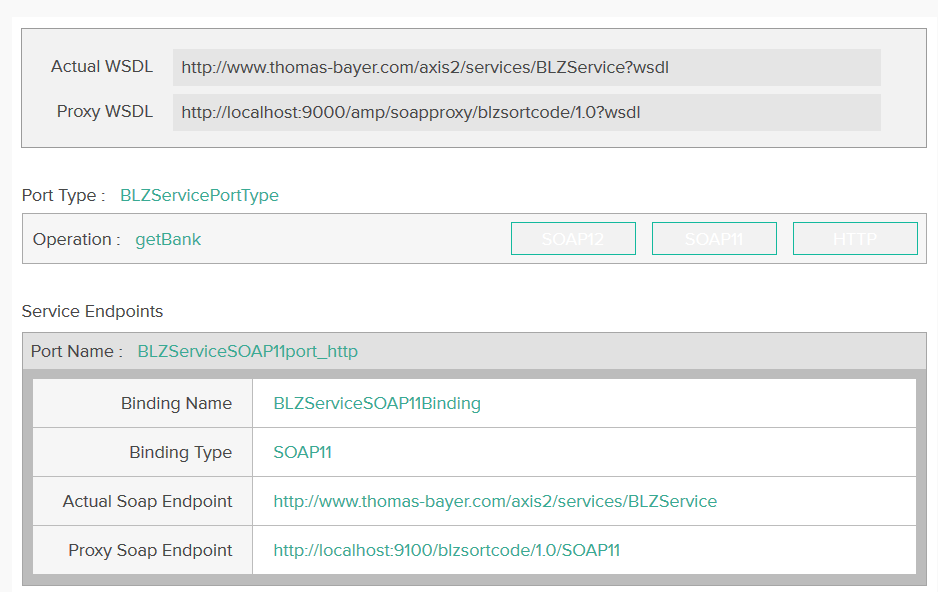
Task: Click the Proxy WSDL URL field
Action: (526, 113)
